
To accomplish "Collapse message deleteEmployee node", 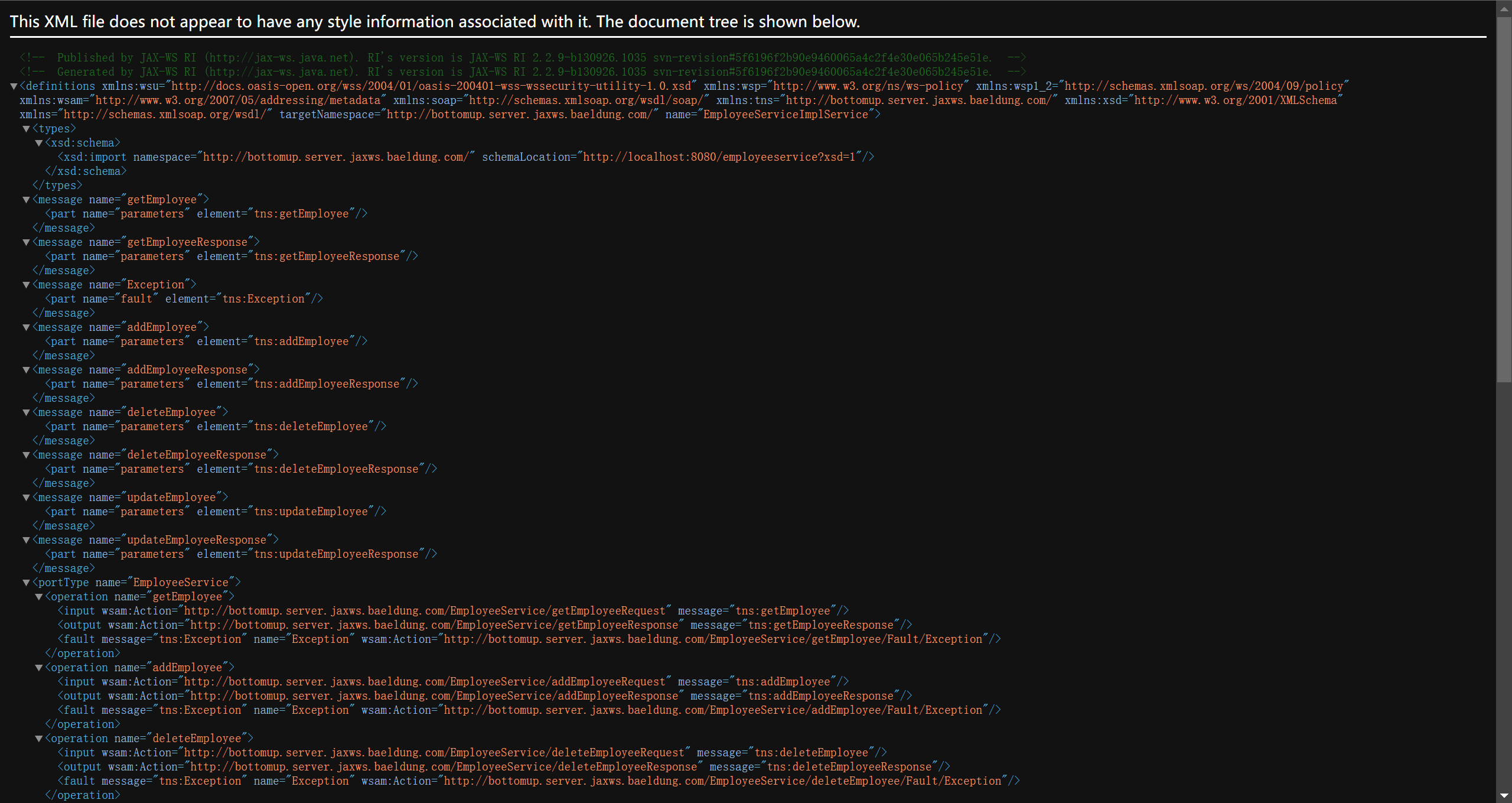I will 26,412.
